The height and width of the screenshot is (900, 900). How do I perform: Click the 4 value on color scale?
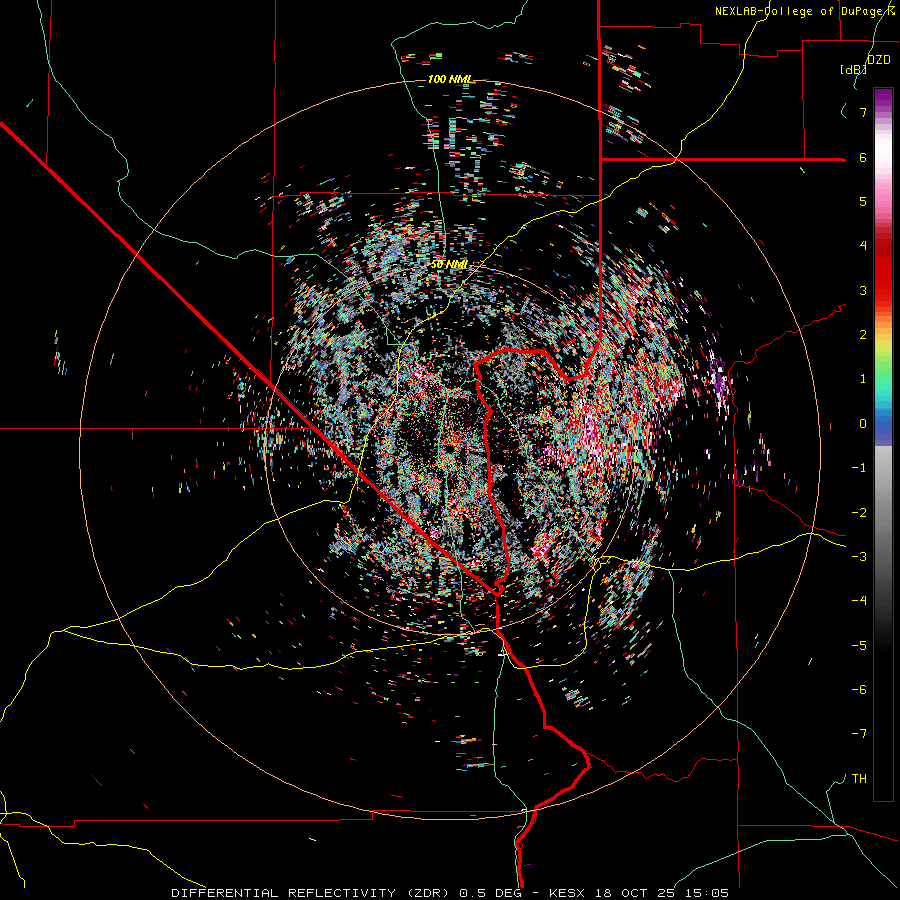tap(863, 246)
